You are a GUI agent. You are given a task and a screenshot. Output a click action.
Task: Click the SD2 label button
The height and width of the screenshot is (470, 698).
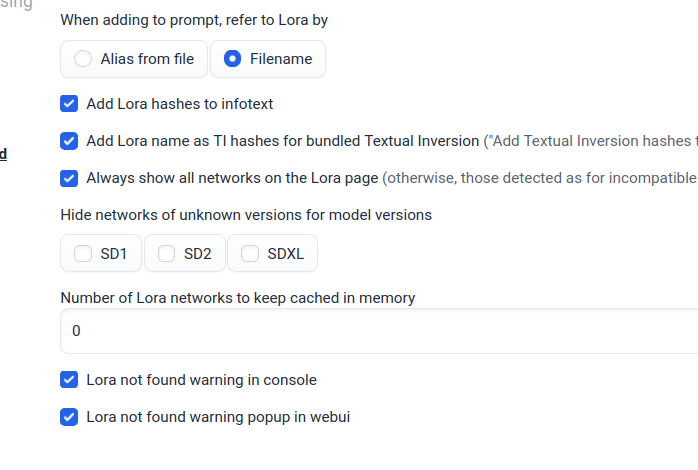198,254
